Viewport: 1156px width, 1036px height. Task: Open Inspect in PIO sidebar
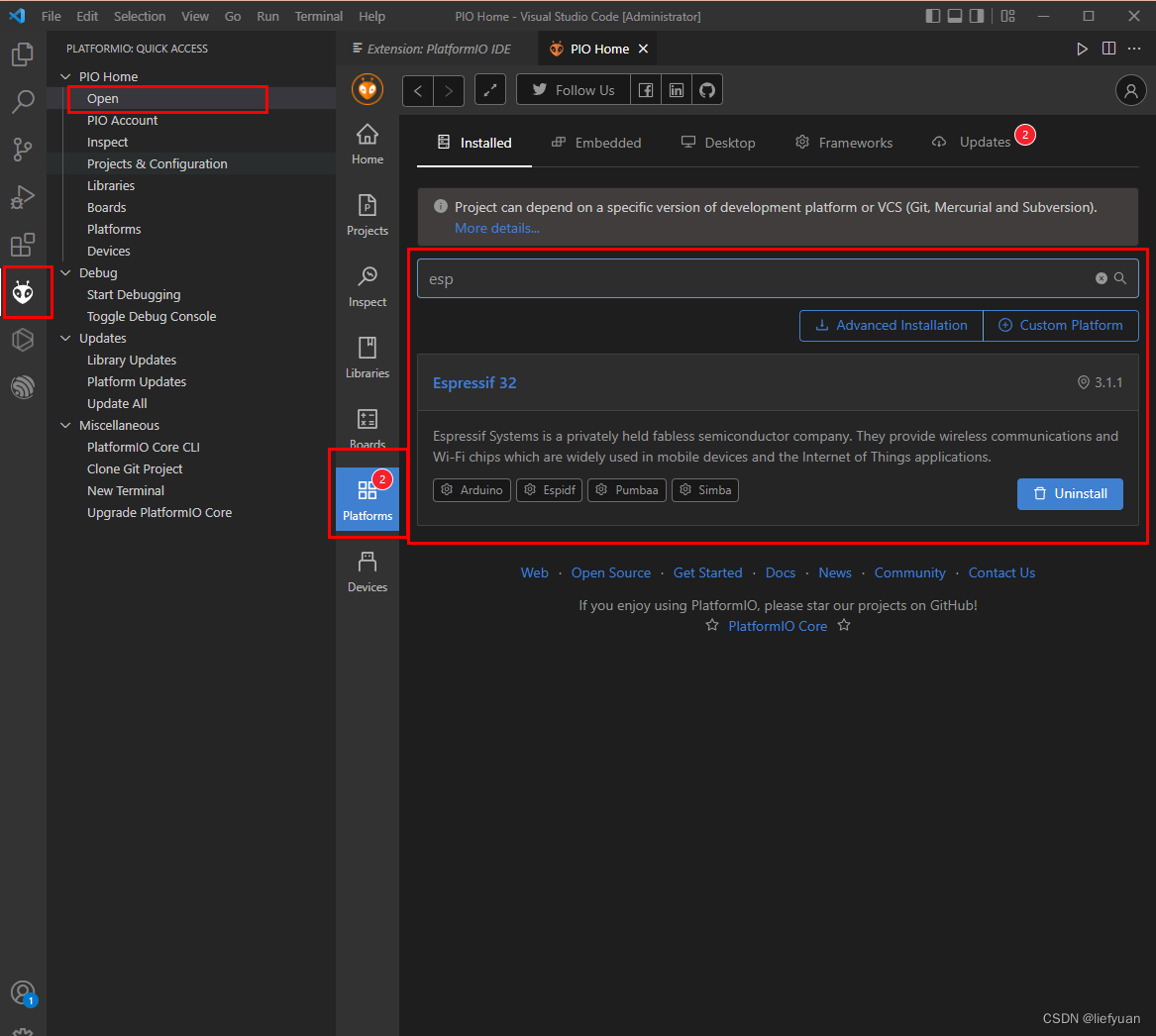tap(368, 287)
